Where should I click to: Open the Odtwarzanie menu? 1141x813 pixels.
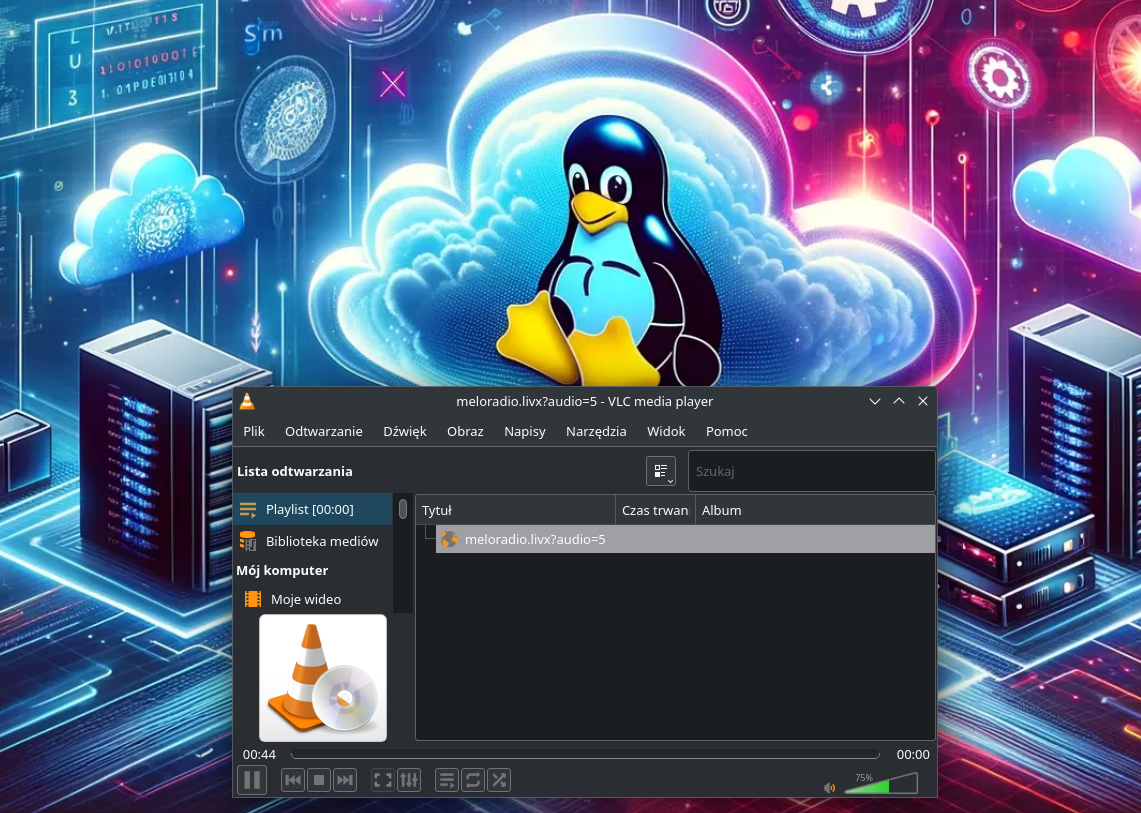tap(323, 431)
